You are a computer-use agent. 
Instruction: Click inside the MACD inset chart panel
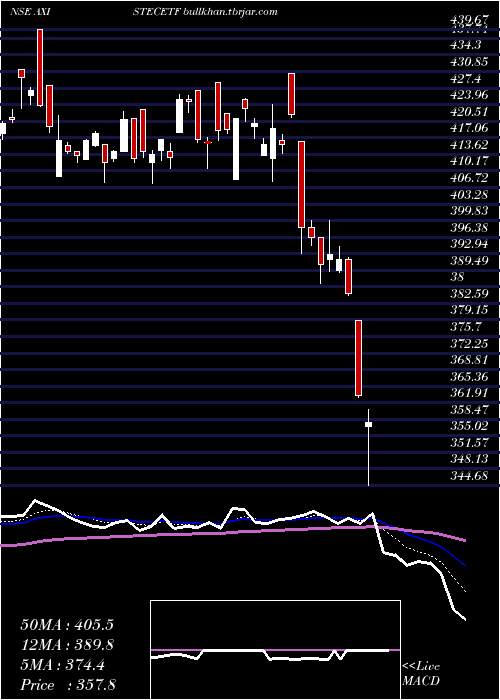(x=275, y=650)
